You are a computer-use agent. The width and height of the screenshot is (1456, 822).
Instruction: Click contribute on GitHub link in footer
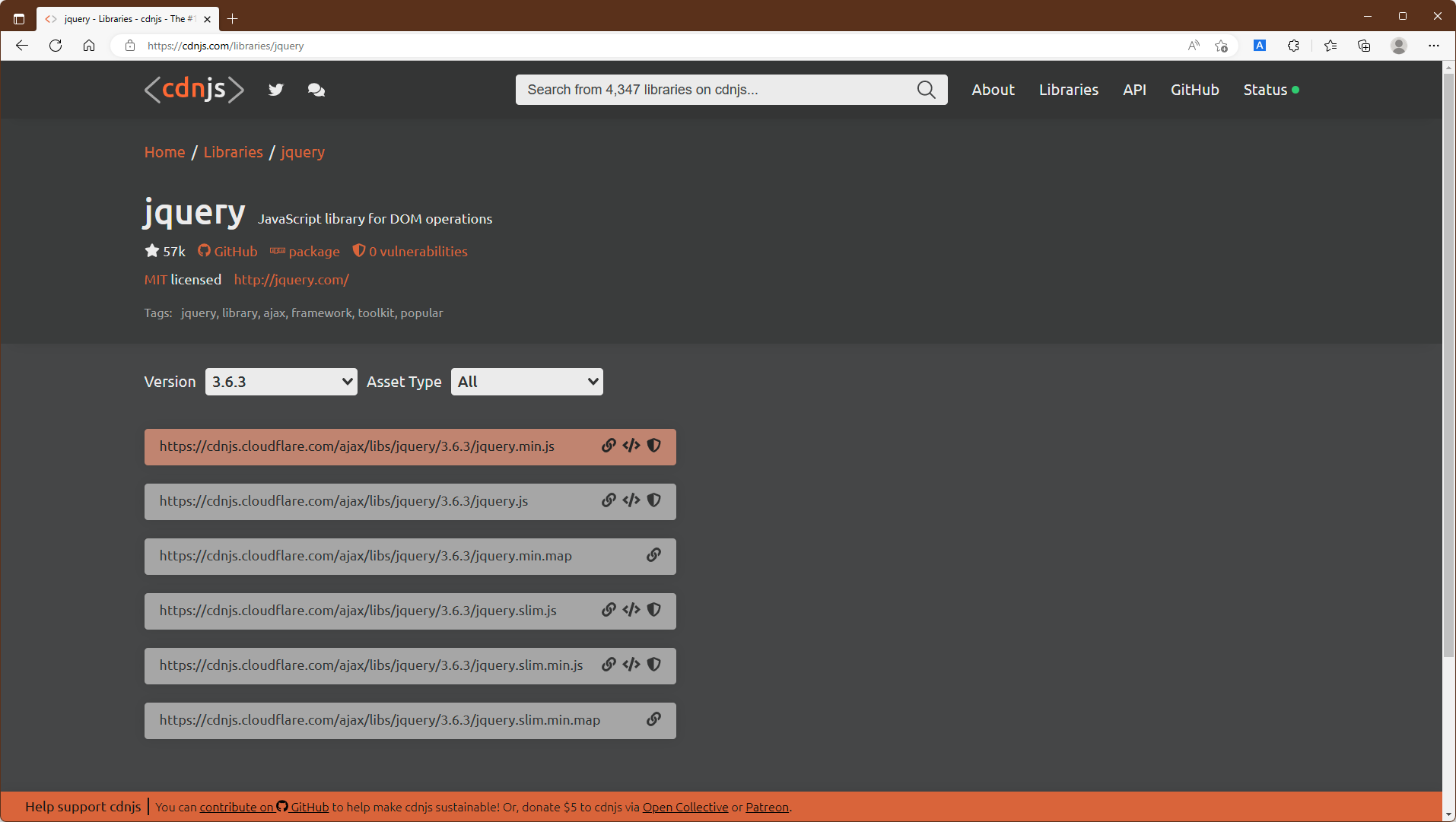coord(264,807)
